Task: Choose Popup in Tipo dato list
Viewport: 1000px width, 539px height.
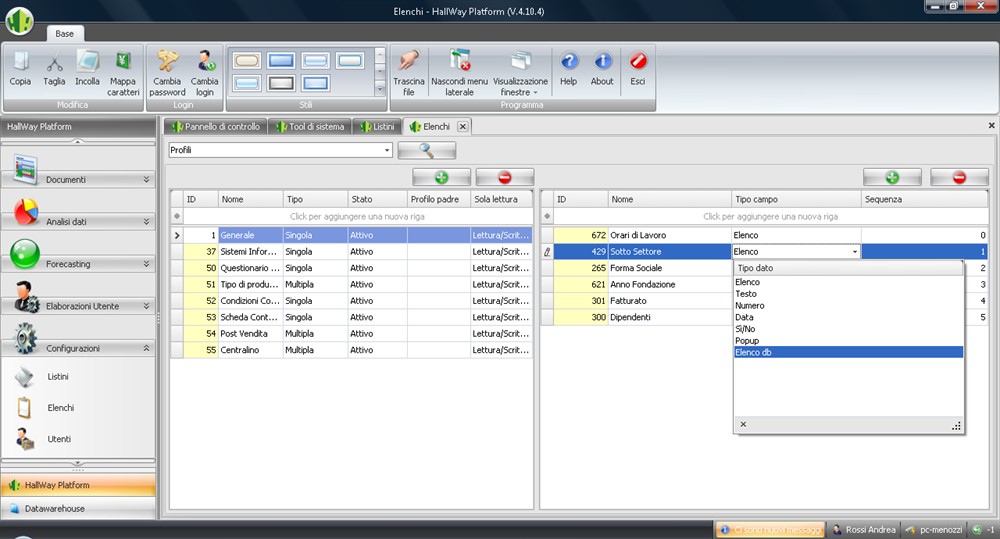Action: [848, 341]
